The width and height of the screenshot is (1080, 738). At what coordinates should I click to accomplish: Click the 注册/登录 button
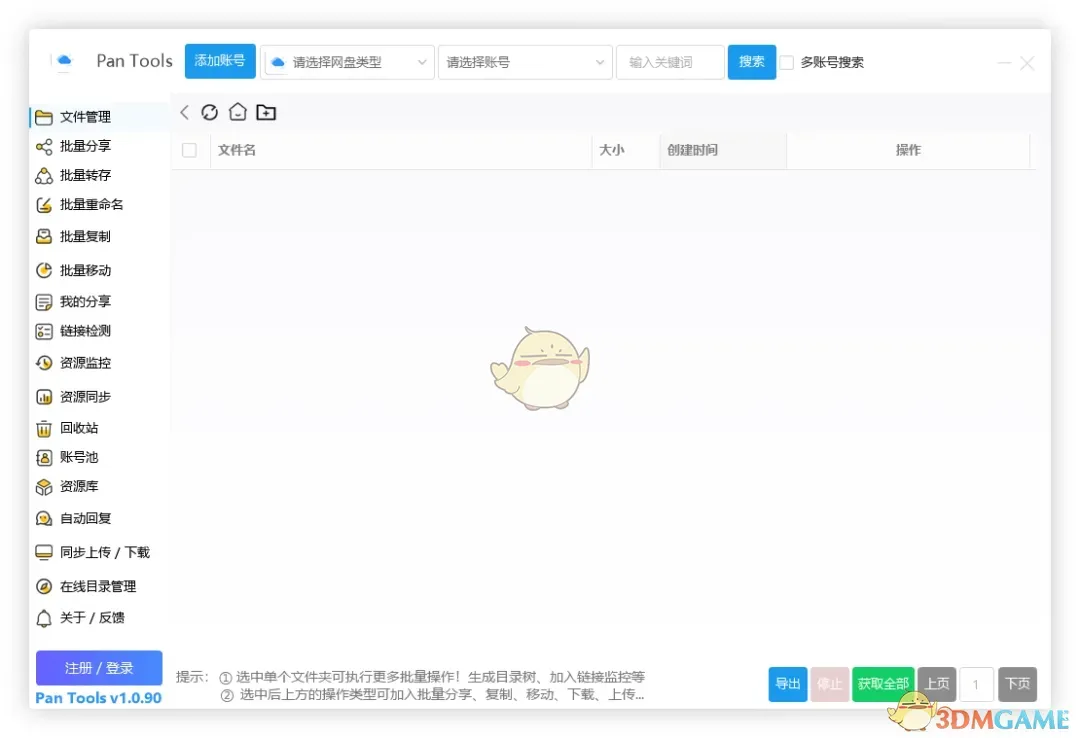tap(98, 669)
